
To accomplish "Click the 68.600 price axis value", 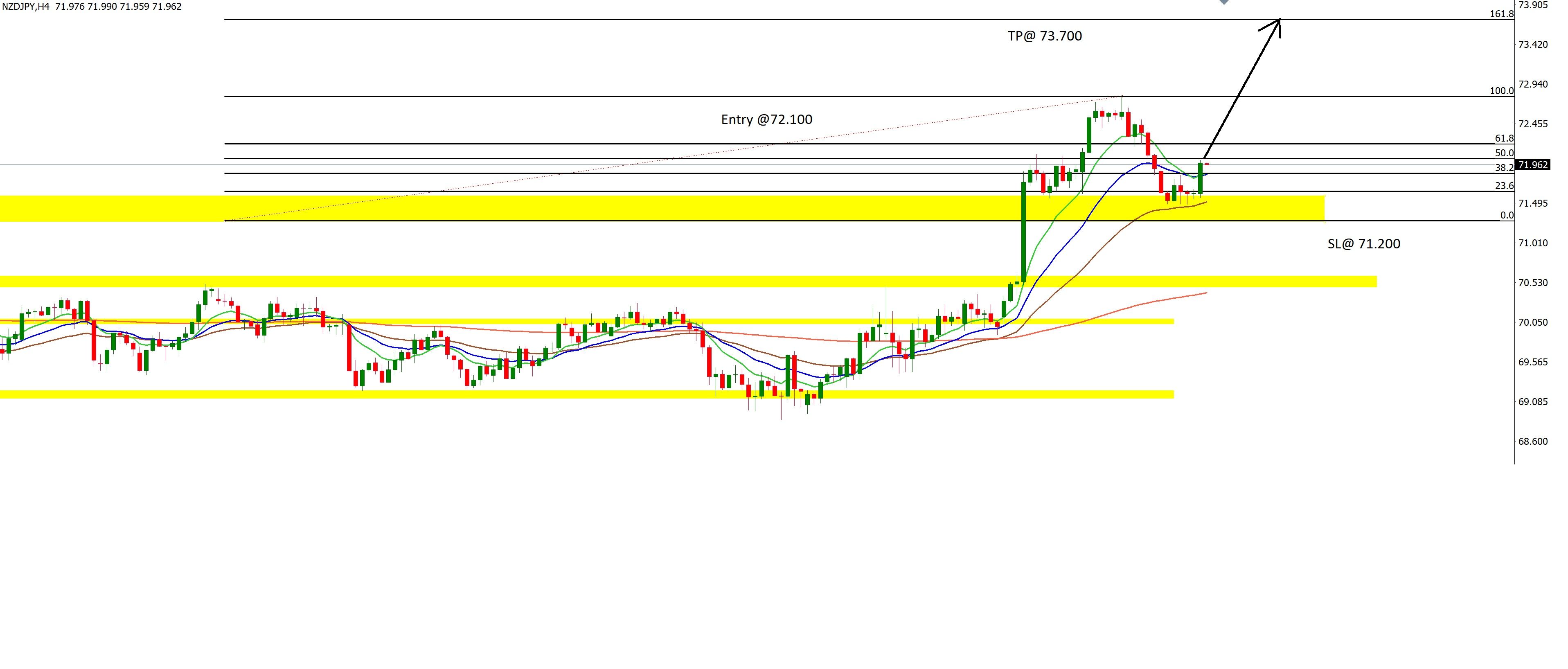I will [x=1533, y=441].
